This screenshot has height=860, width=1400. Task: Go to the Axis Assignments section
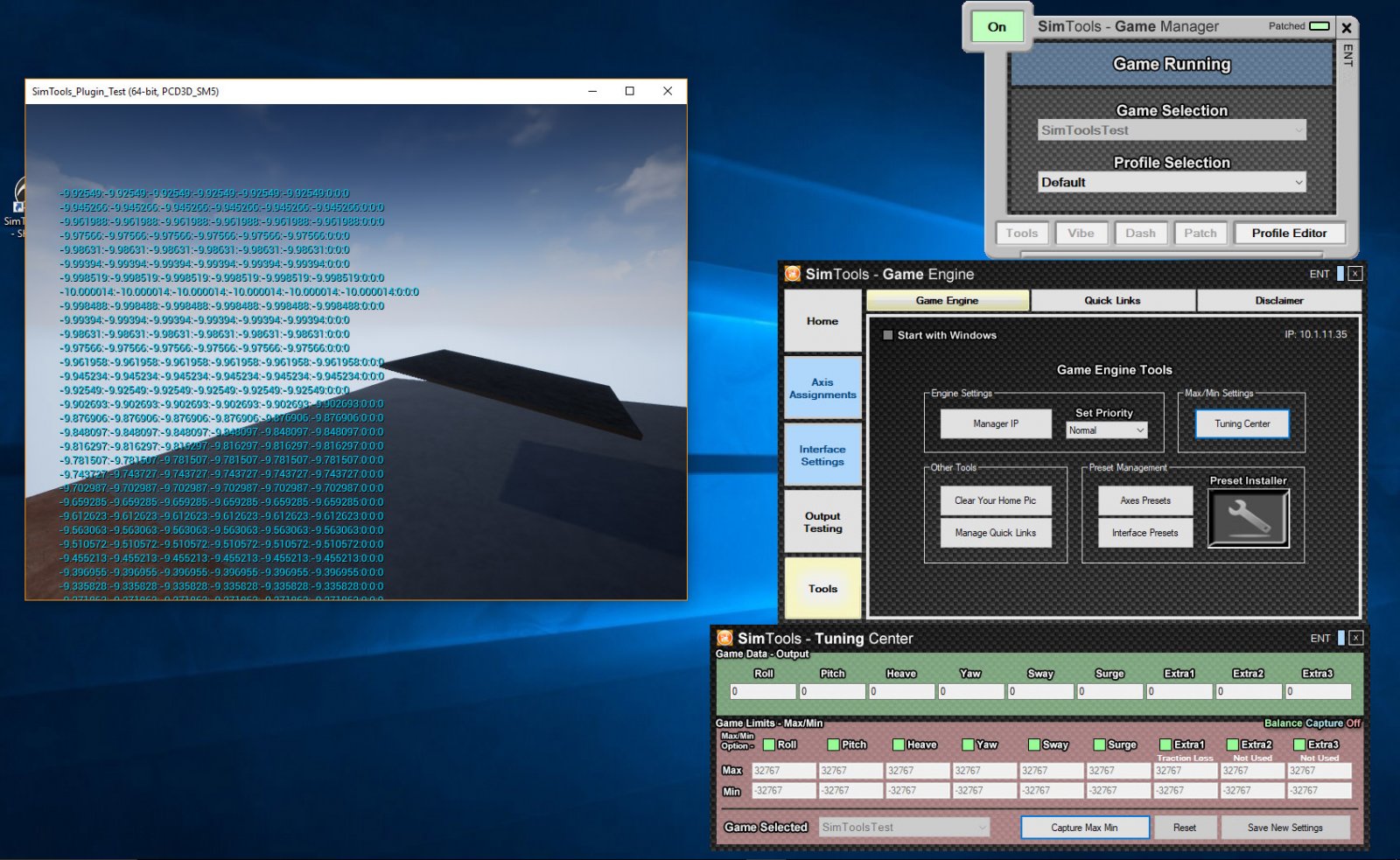822,388
